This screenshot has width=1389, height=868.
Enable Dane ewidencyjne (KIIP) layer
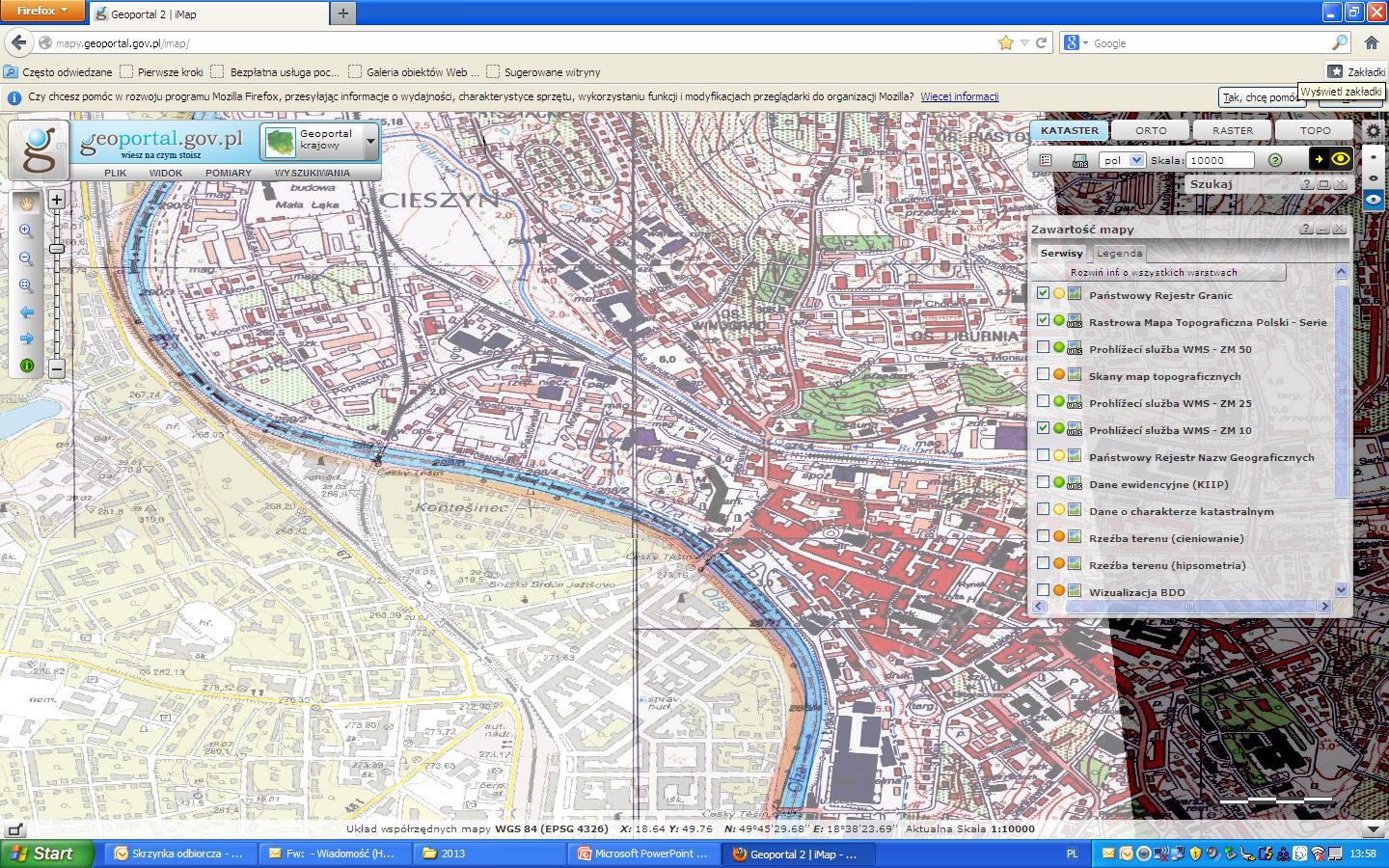tap(1043, 482)
